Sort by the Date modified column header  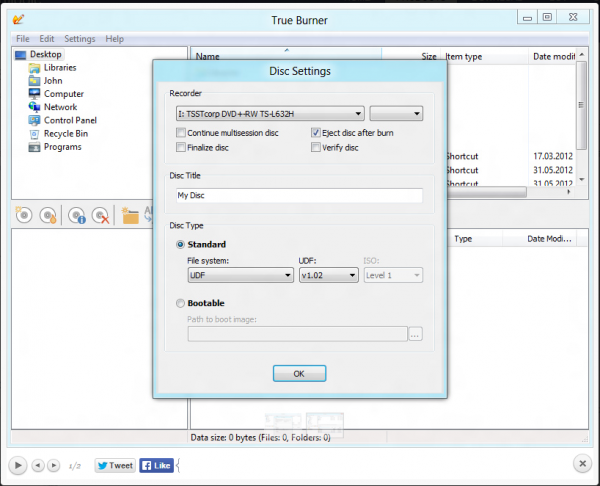(x=552, y=57)
